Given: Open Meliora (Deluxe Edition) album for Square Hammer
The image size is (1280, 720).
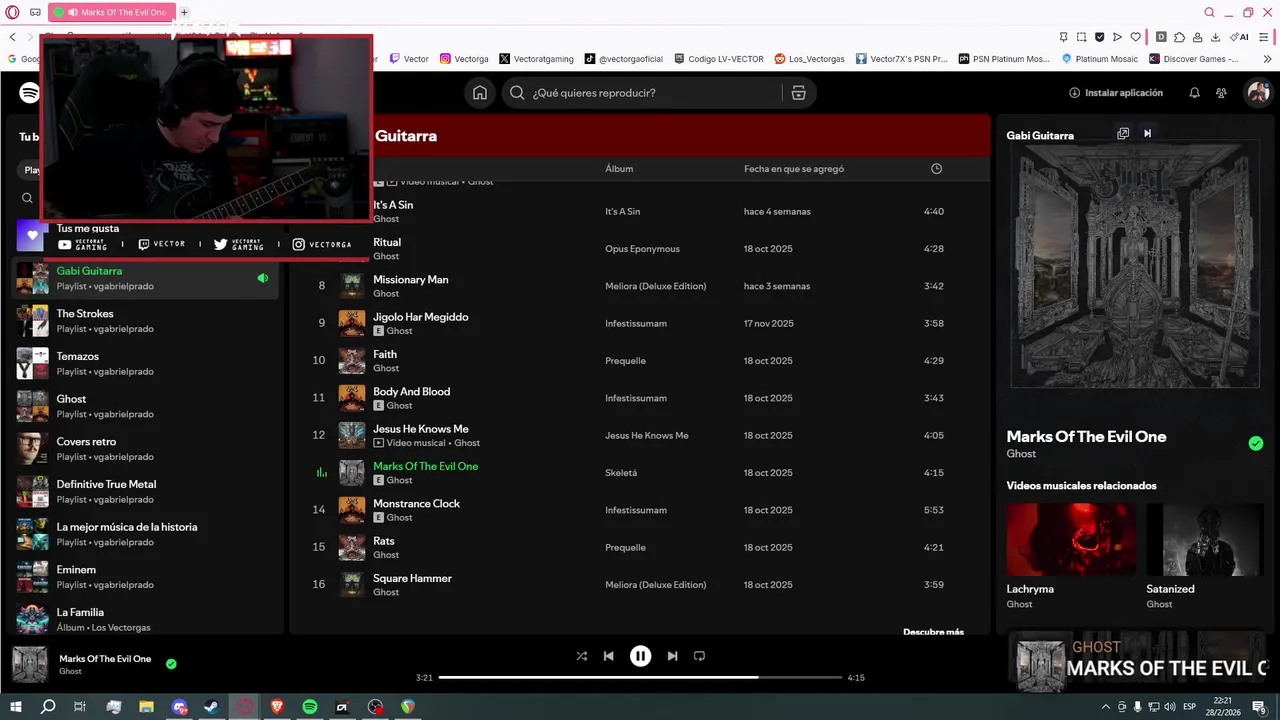Looking at the screenshot, I should click(x=655, y=585).
